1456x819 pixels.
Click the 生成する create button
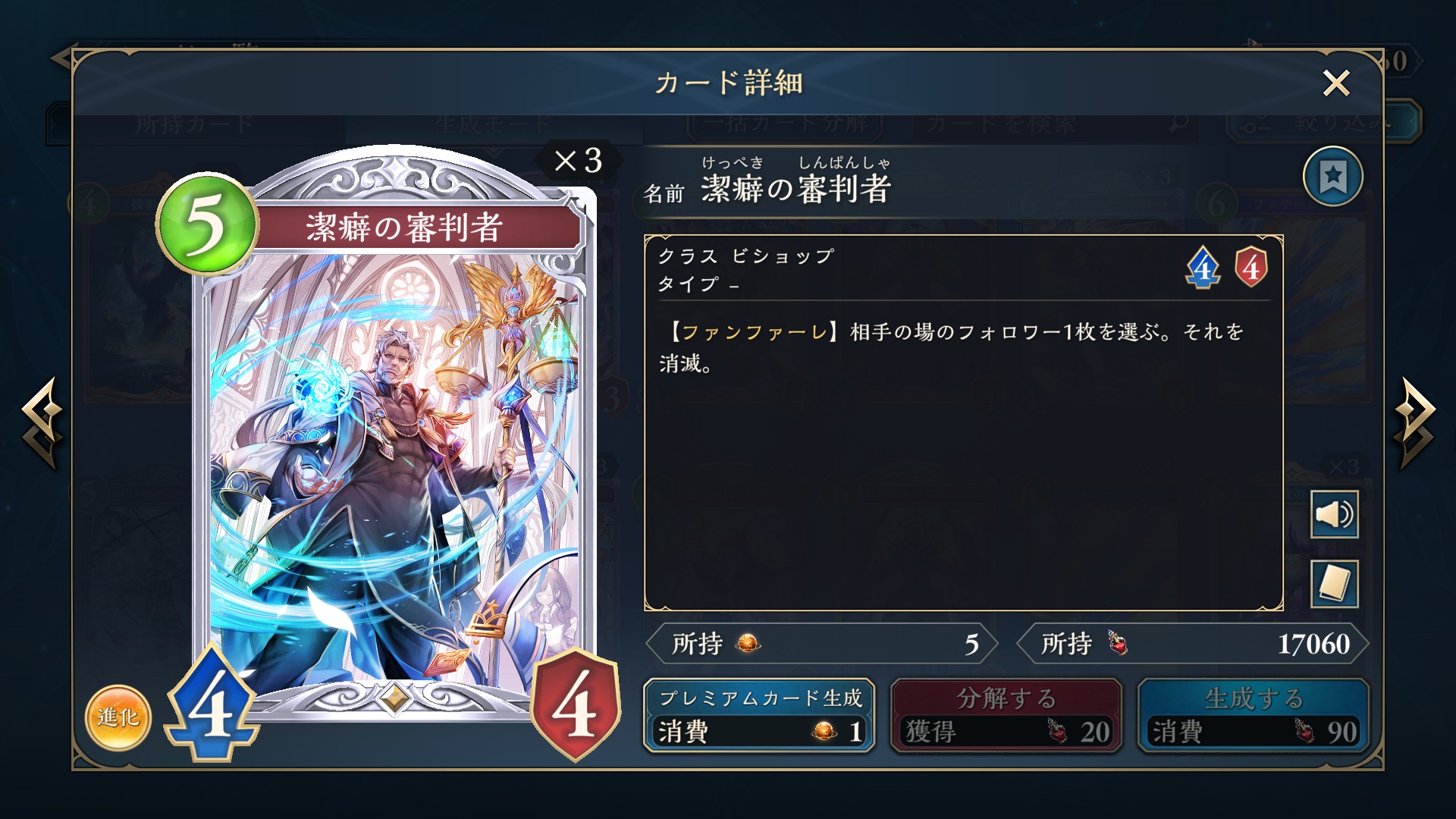pyautogui.click(x=1254, y=716)
